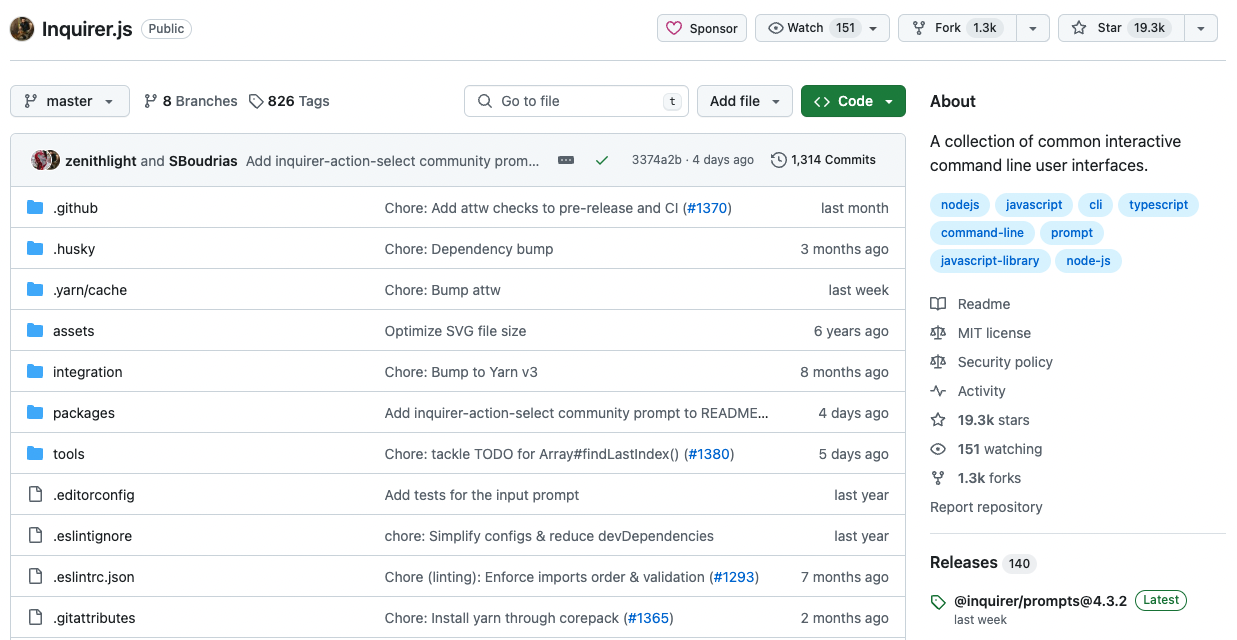Star the repository with Star button
This screenshot has width=1237, height=640.
(x=1120, y=28)
